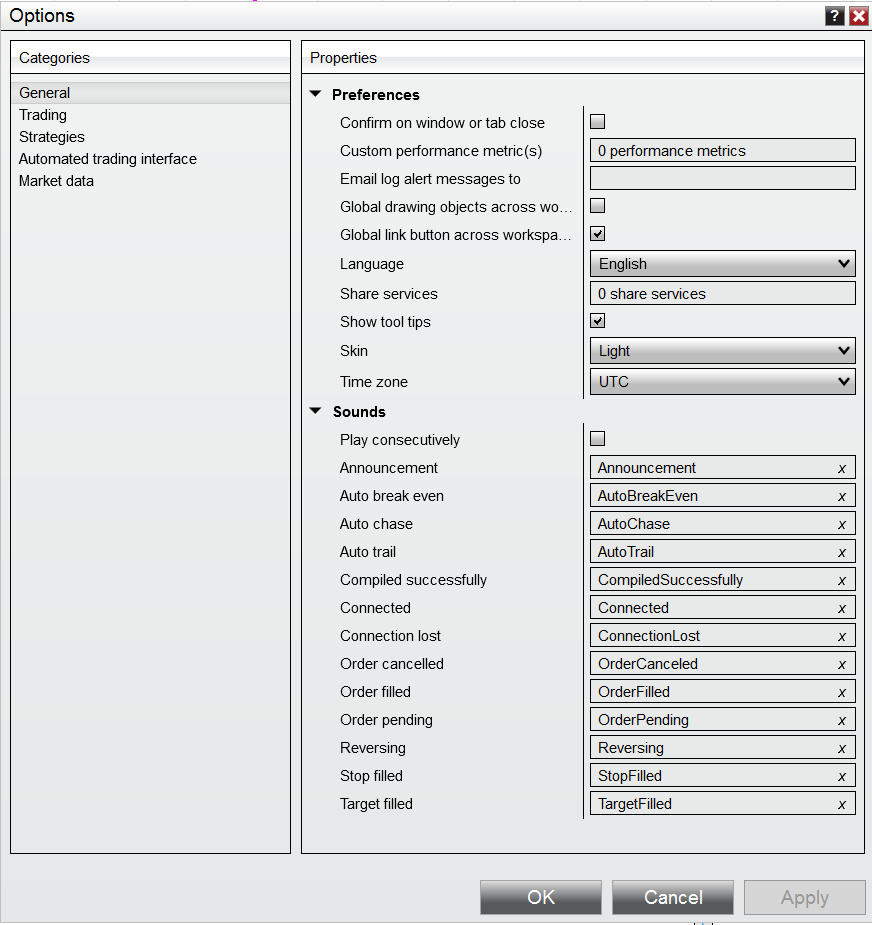Enable Confirm on window or tab close
Screen dimensions: 872x925
click(598, 122)
